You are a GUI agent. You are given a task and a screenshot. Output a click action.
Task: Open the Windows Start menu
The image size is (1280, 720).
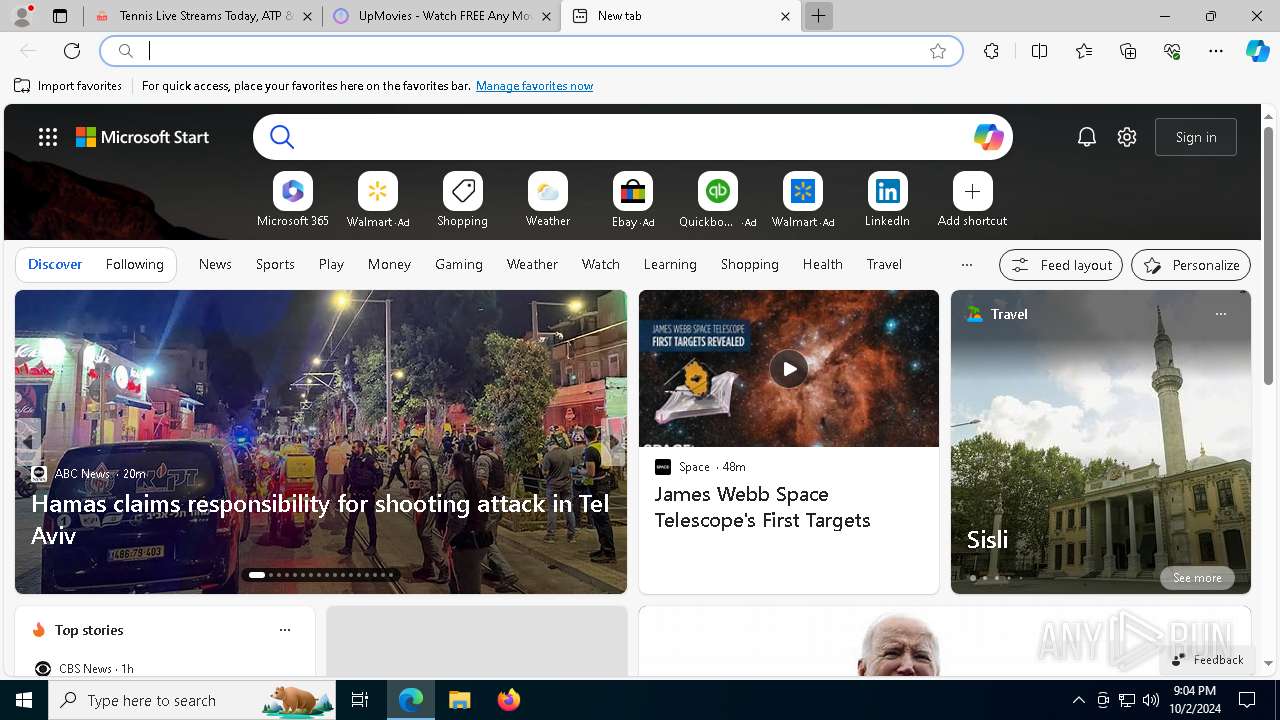point(24,700)
